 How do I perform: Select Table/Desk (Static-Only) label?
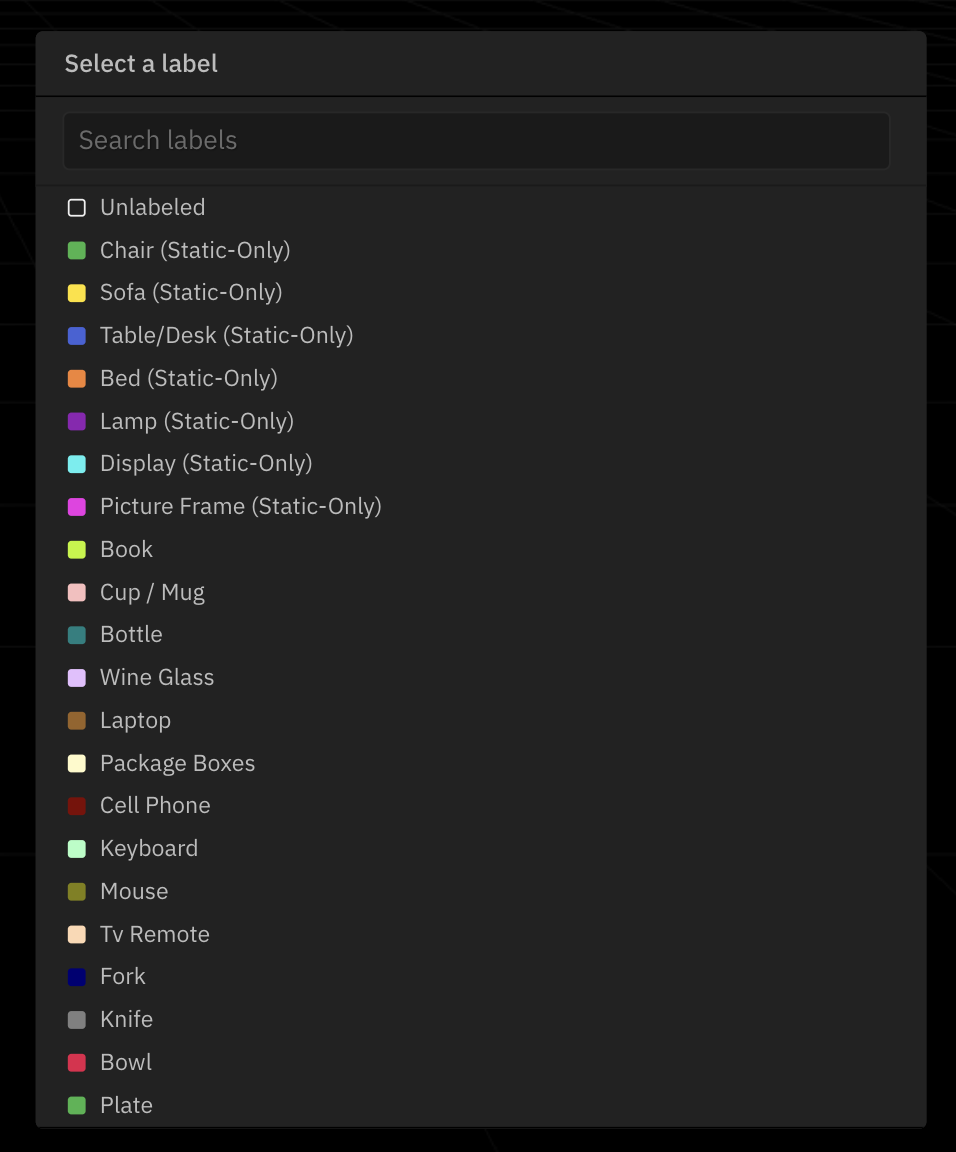[x=226, y=336]
